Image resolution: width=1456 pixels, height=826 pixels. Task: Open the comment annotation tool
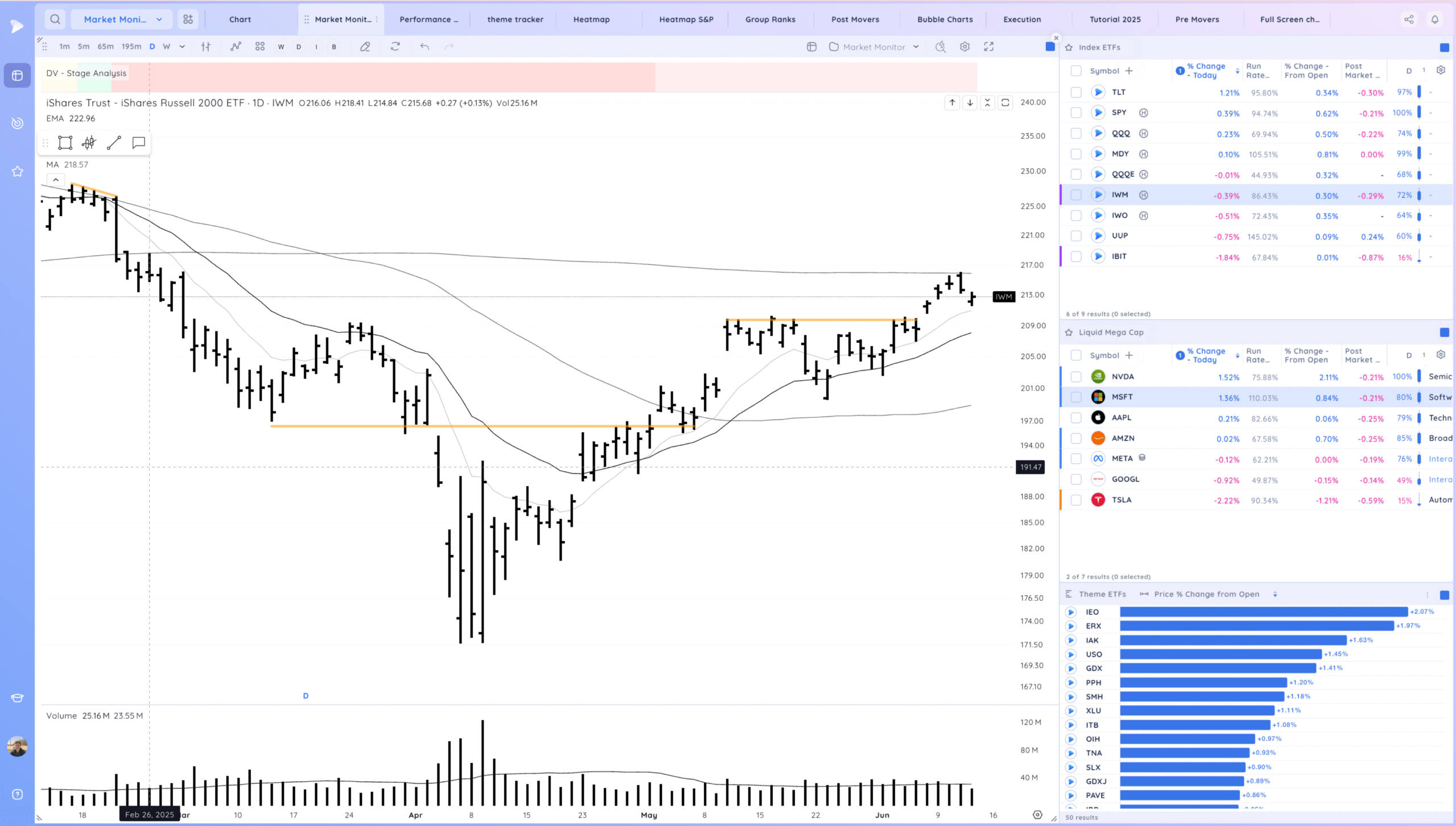point(138,143)
